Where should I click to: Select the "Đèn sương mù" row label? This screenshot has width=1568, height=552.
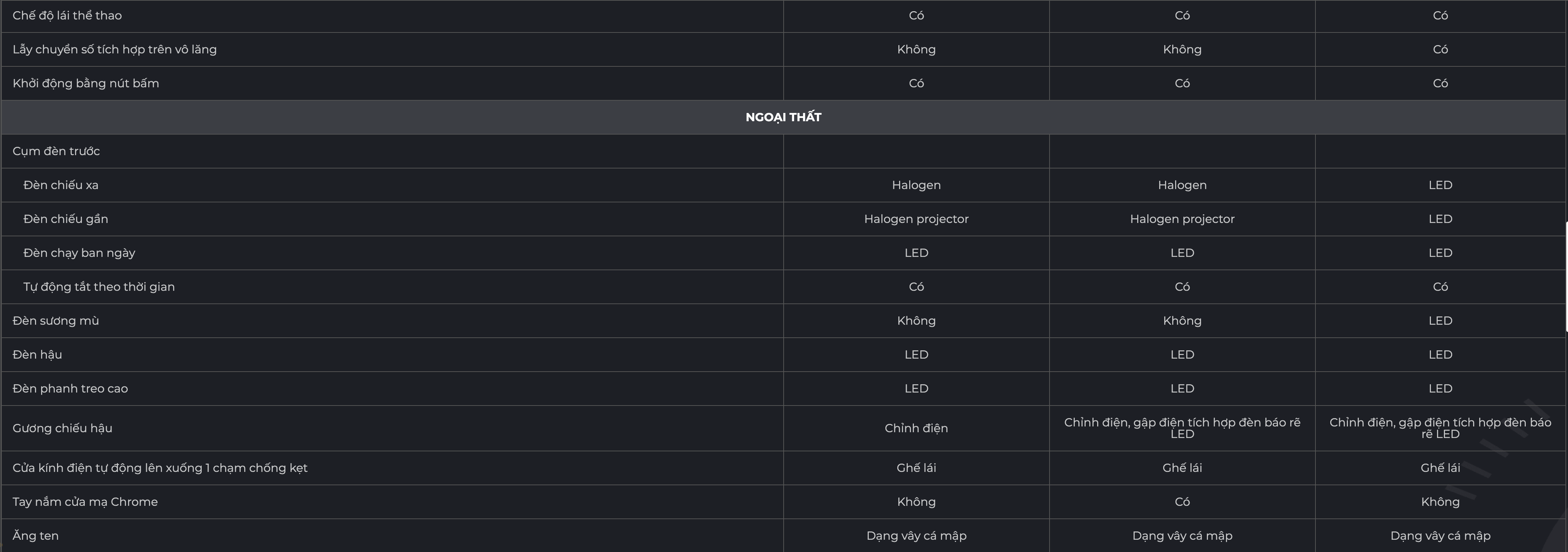[x=56, y=321]
